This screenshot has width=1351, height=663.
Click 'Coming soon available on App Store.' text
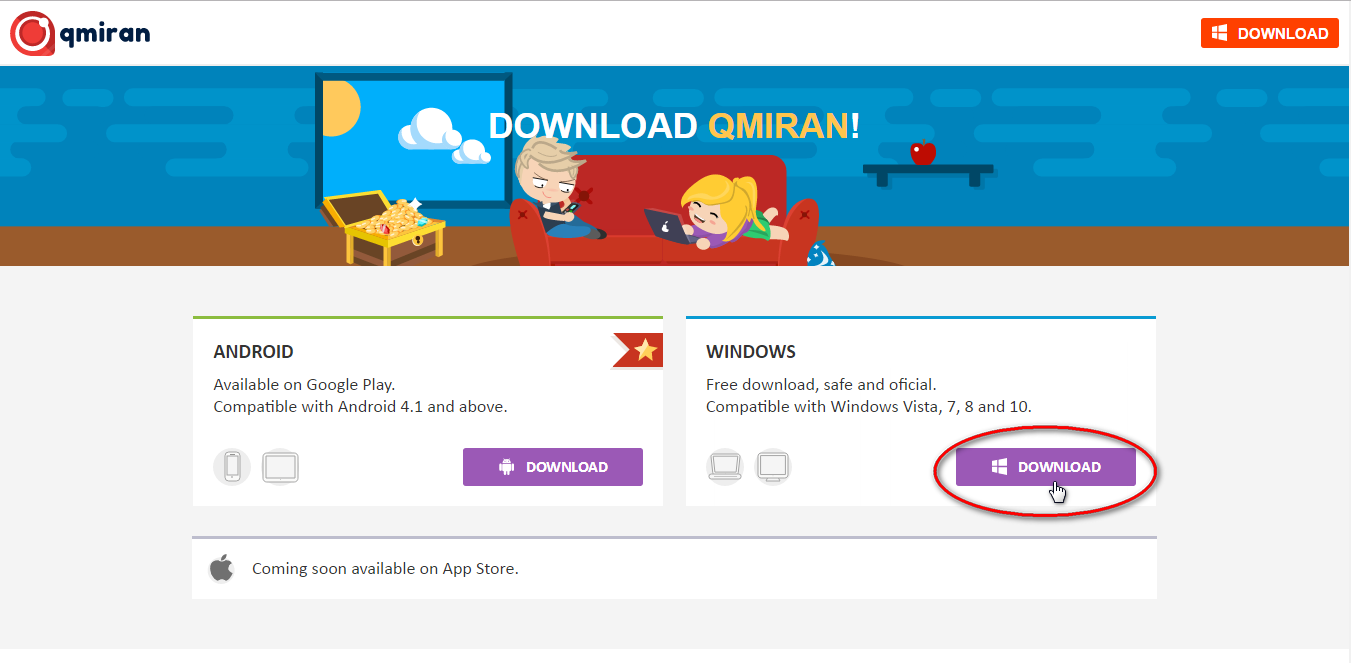pyautogui.click(x=385, y=568)
